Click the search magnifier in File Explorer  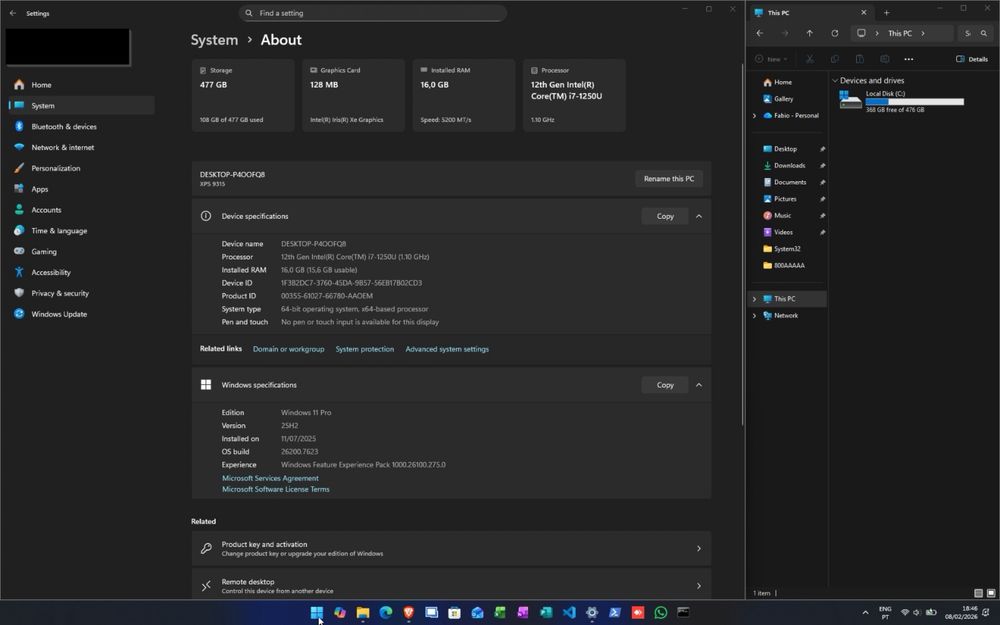983,33
